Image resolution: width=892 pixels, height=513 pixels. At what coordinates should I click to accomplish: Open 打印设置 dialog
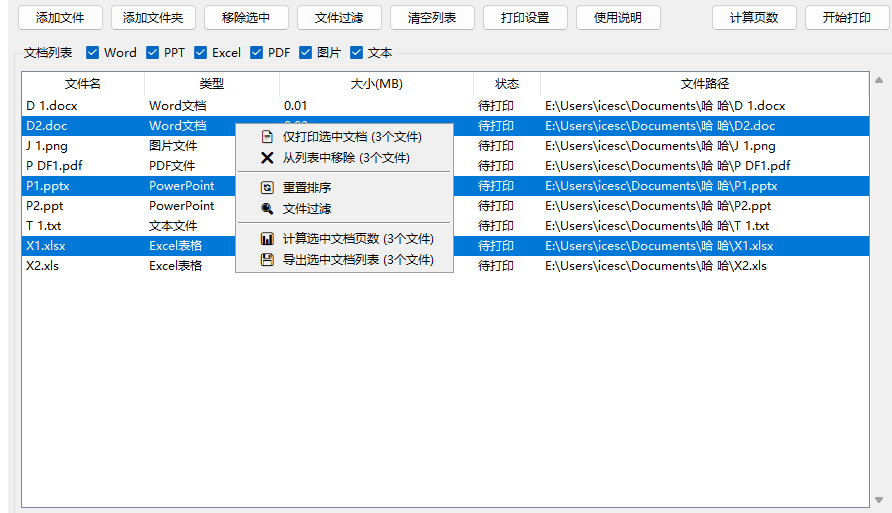point(525,18)
